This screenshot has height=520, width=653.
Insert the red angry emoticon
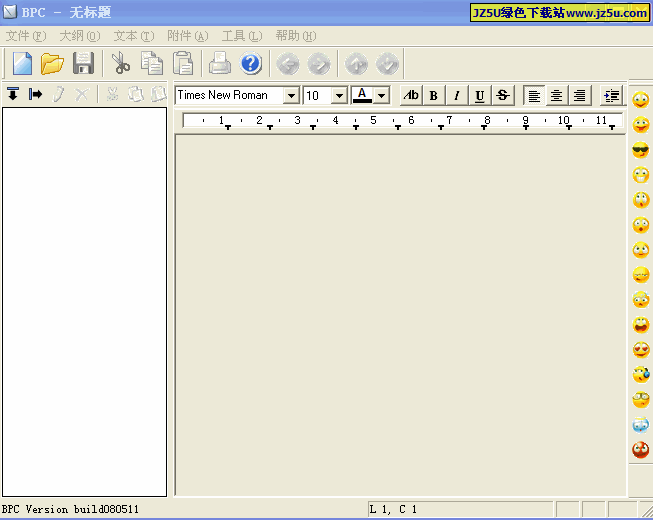(641, 450)
